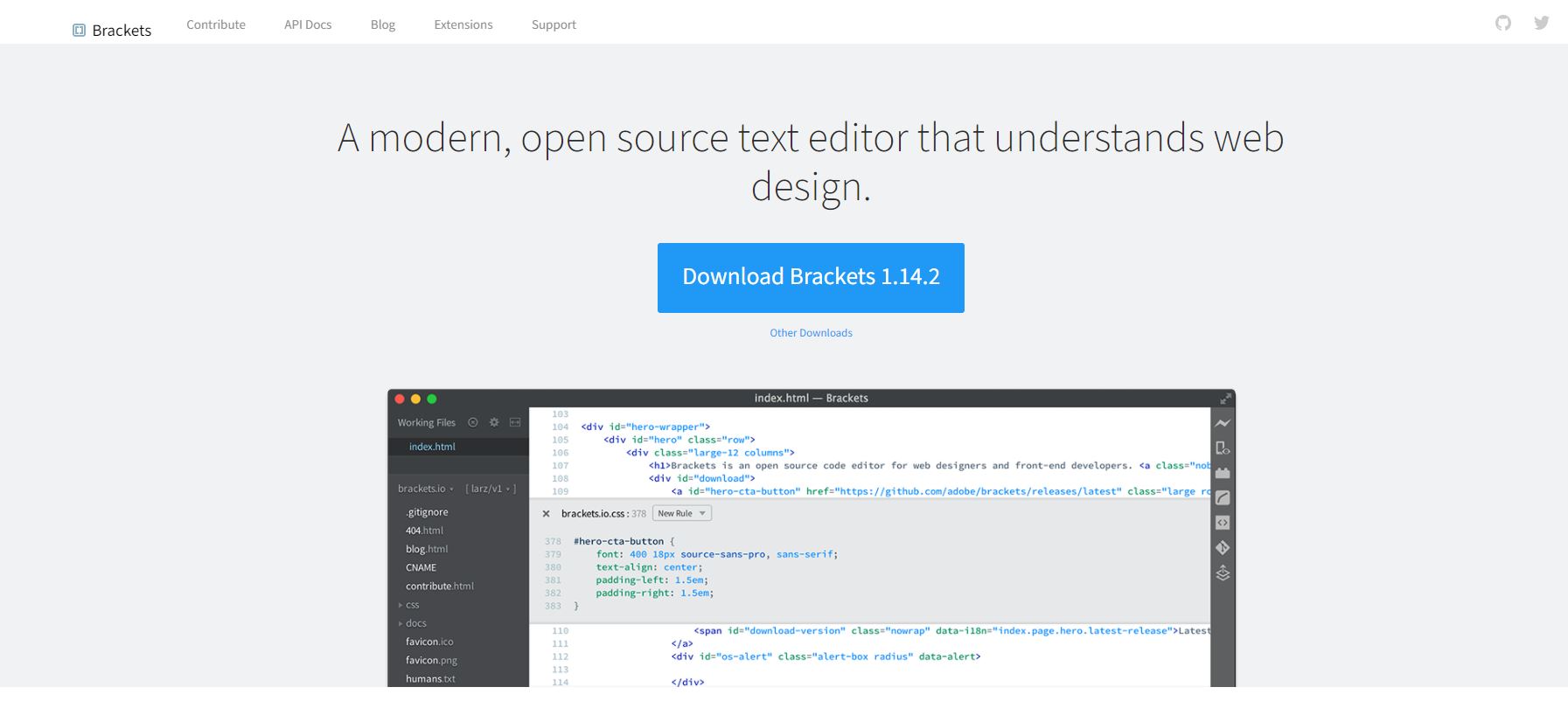Click the div id="os-alert" code line
Image resolution: width=1568 pixels, height=722 pixels.
[x=826, y=656]
